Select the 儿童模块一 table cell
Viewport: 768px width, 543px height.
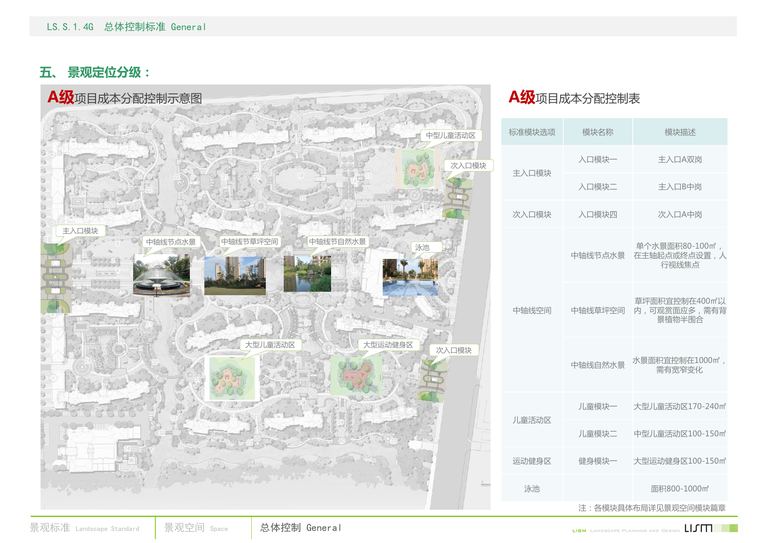[598, 406]
